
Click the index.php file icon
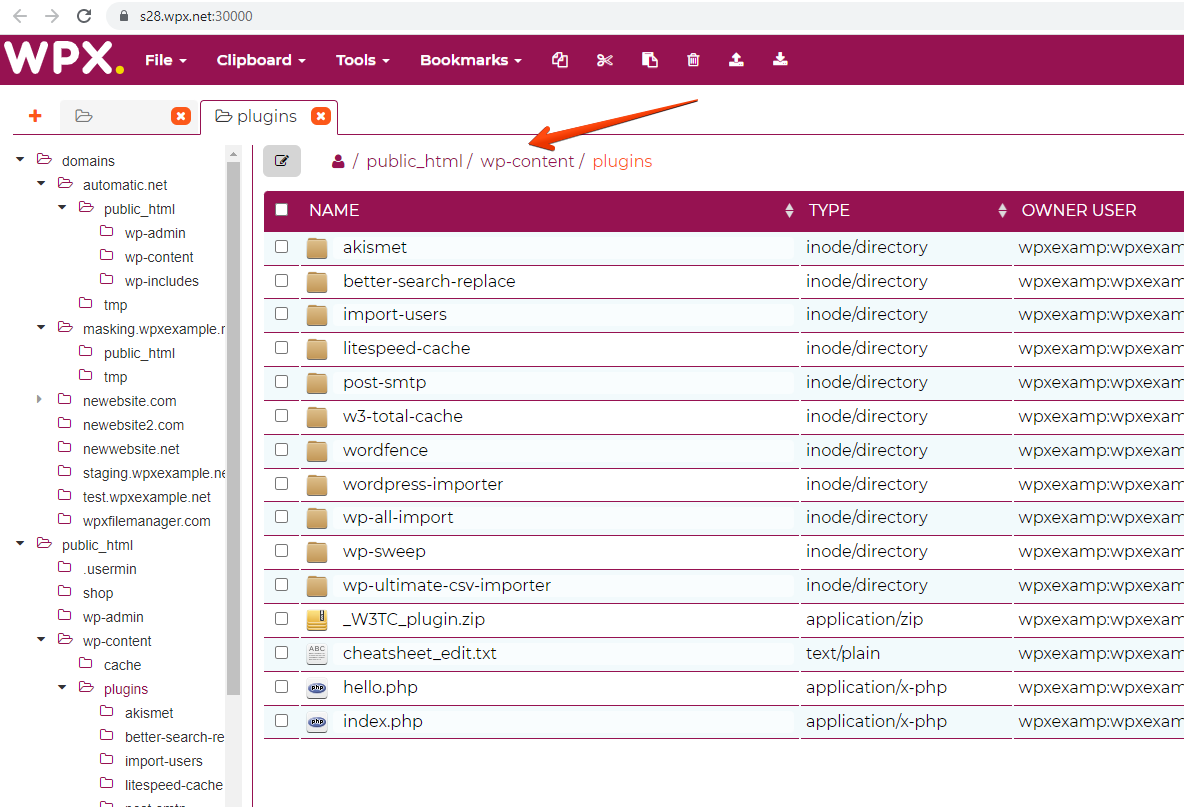pos(317,722)
